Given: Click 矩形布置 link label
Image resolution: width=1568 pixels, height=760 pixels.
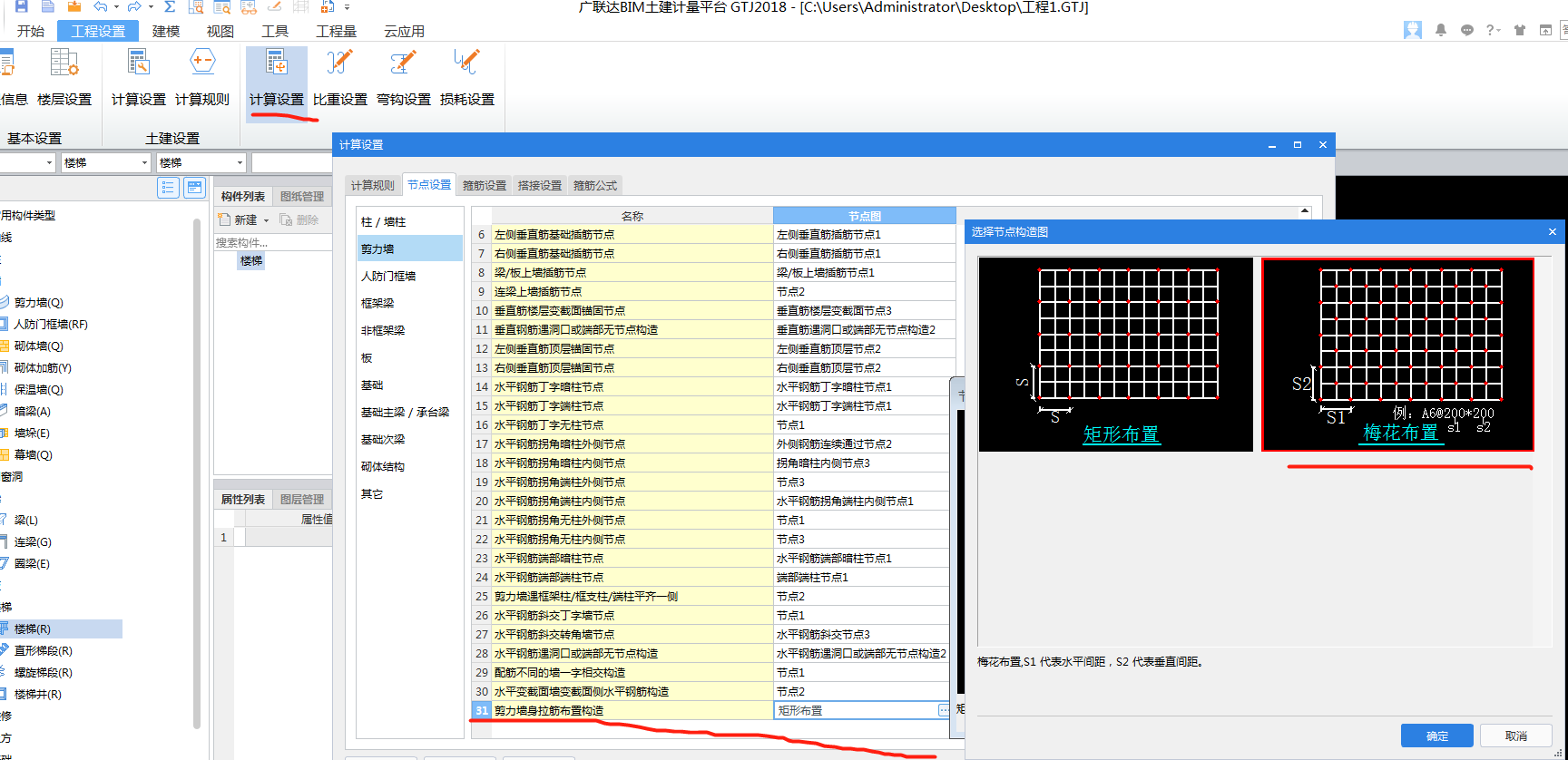Looking at the screenshot, I should coord(1122,434).
